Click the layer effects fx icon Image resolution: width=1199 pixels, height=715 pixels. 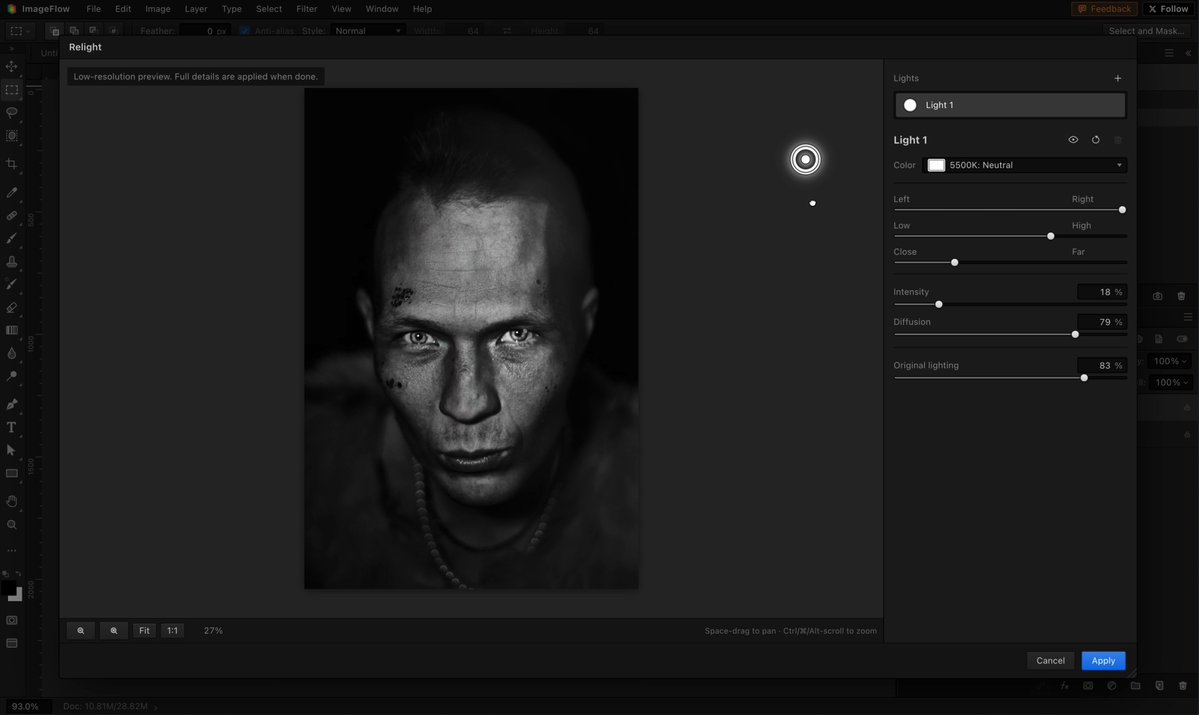1064,686
